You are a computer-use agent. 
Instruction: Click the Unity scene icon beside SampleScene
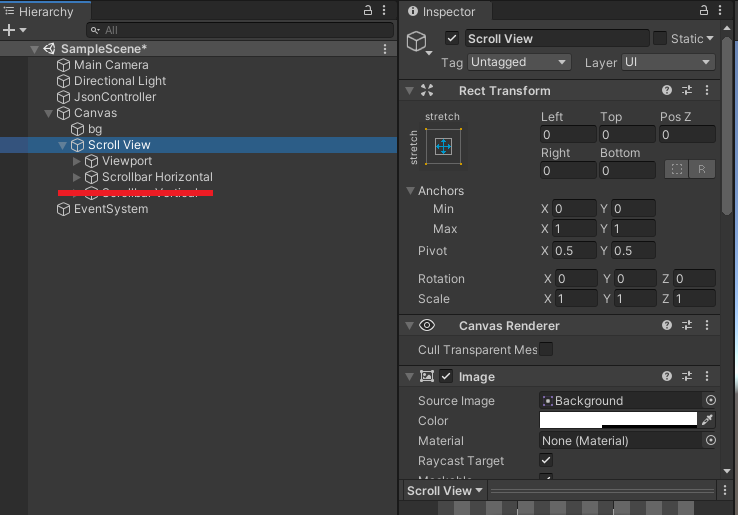[49, 48]
